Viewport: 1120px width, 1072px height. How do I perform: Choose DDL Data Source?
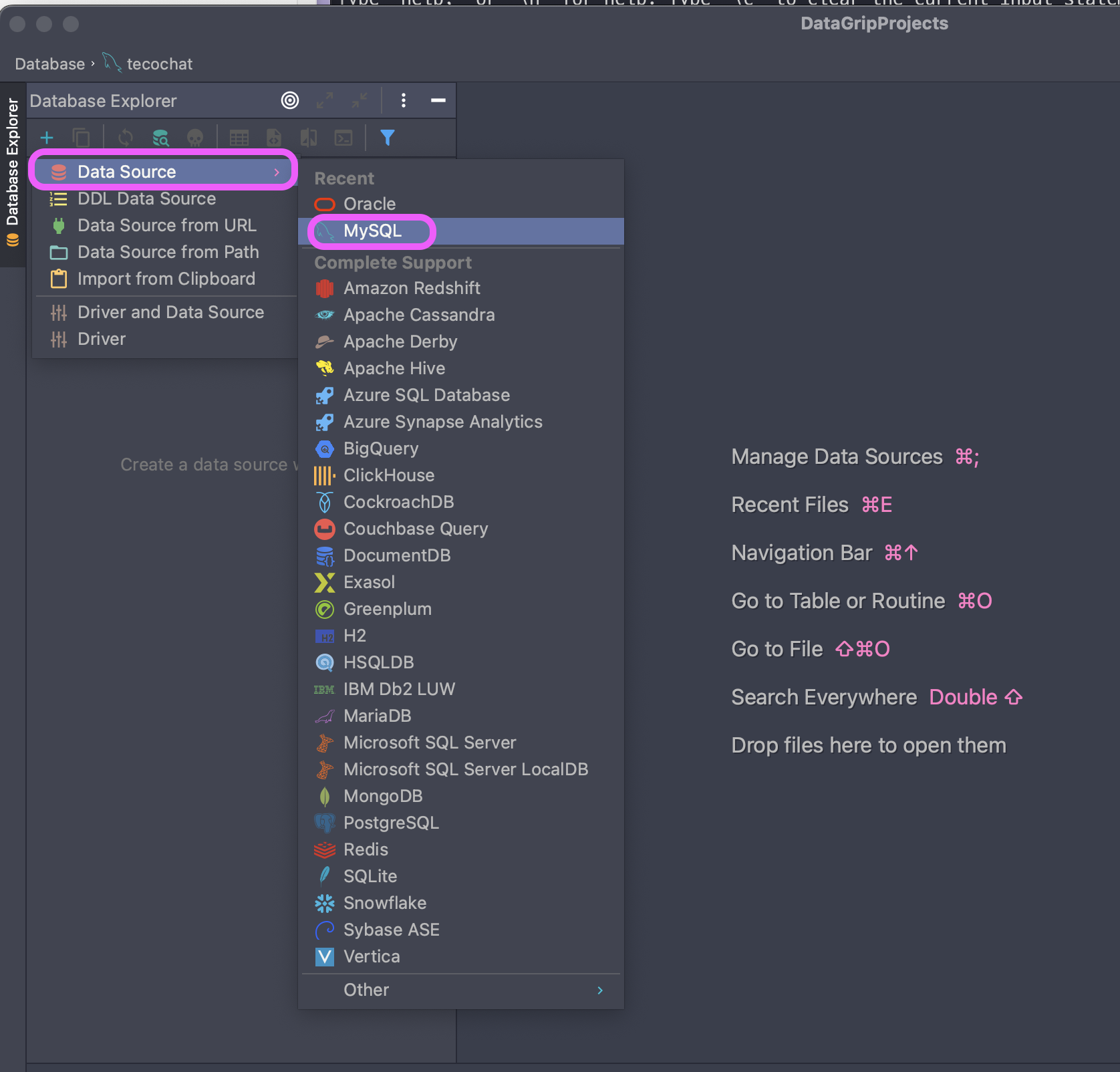pos(164,198)
